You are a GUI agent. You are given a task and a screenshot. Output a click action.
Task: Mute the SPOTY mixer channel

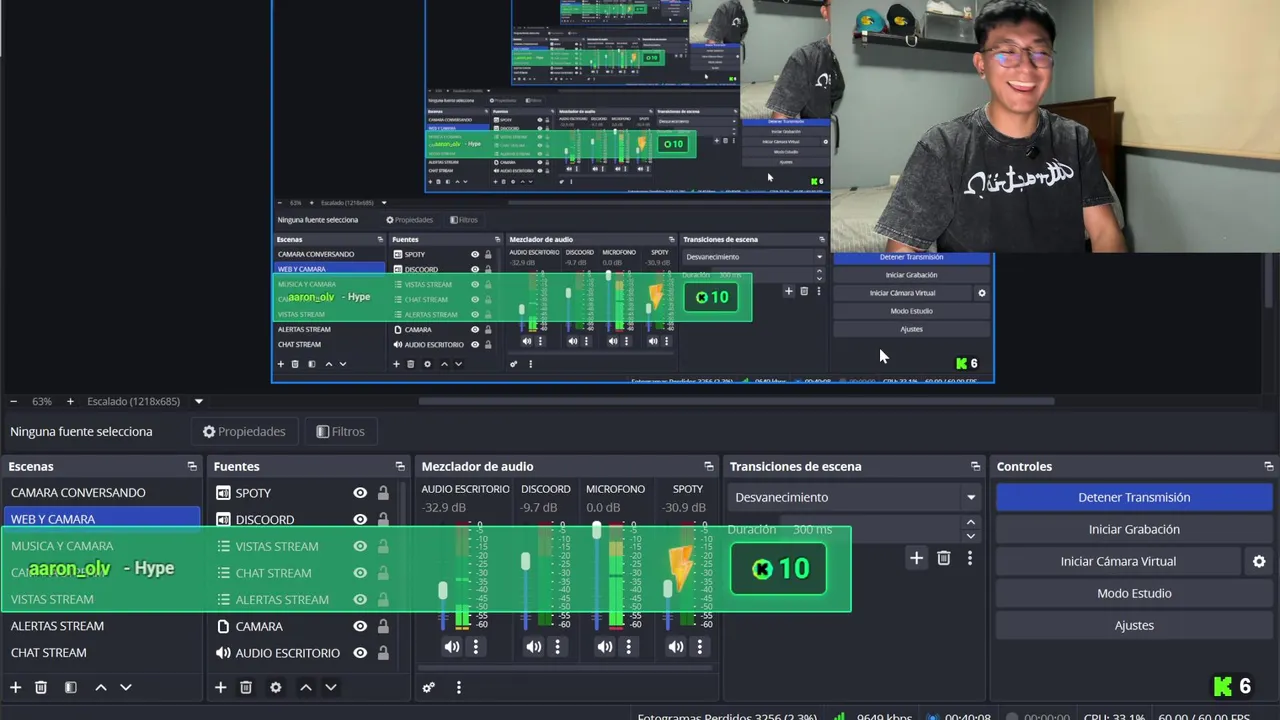coord(676,647)
